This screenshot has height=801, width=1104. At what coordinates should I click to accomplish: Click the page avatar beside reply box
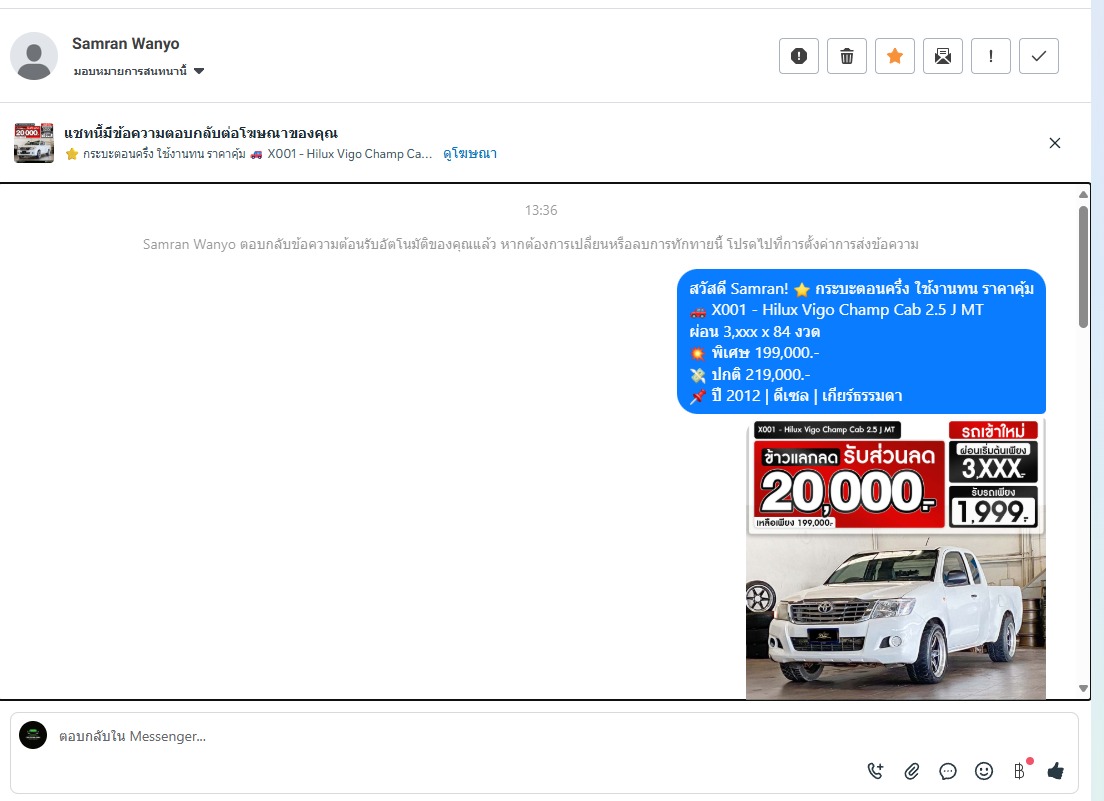click(x=33, y=735)
